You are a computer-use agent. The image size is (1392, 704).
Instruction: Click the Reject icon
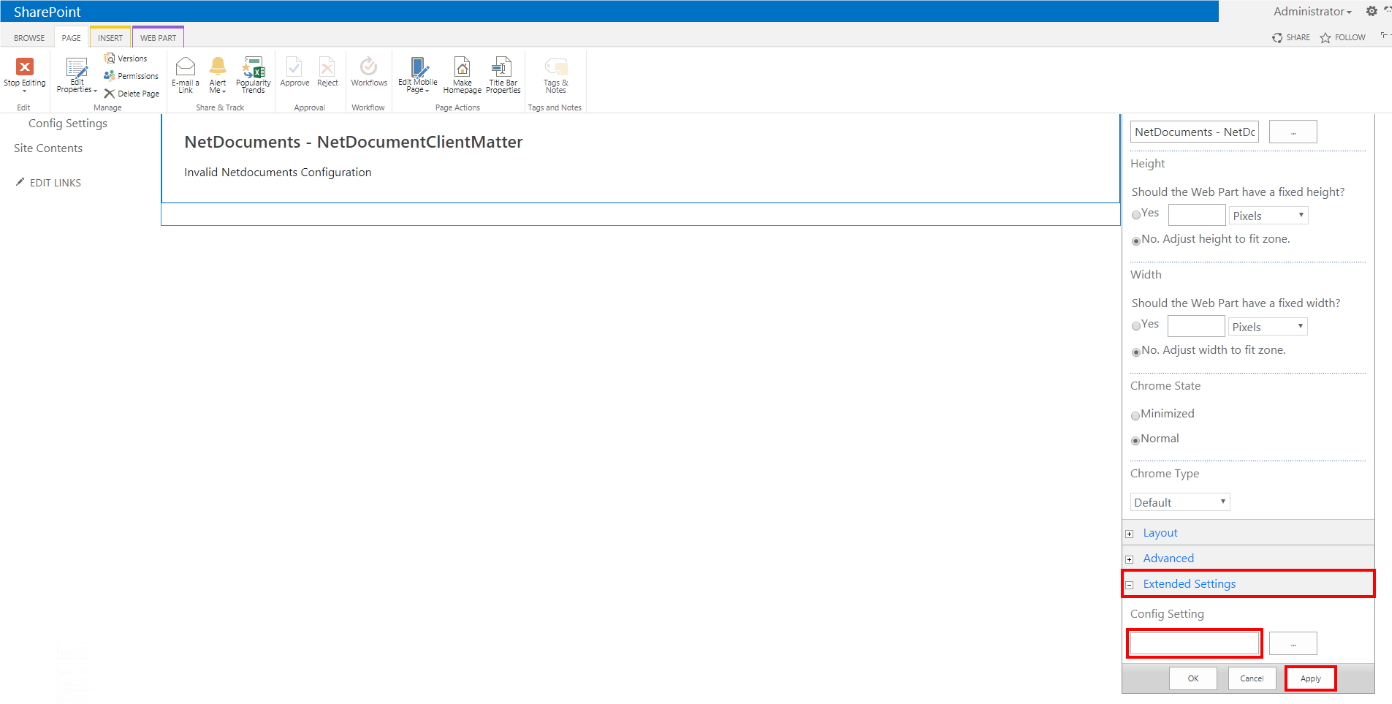pos(328,66)
